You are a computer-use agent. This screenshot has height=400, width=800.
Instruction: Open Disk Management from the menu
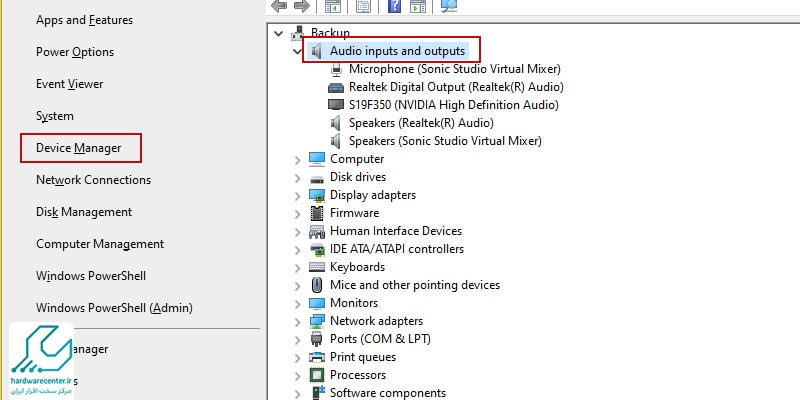84,212
